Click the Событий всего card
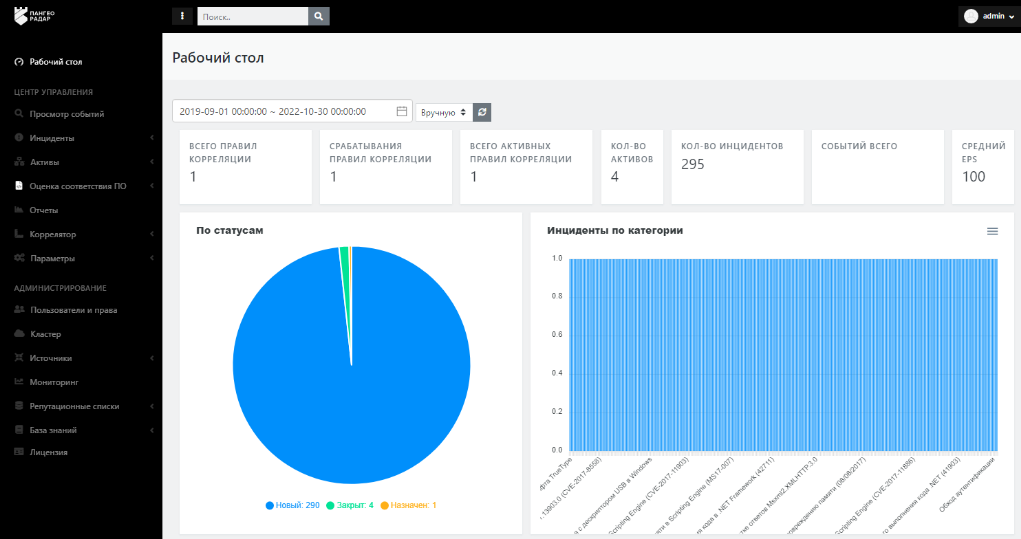 (878, 167)
